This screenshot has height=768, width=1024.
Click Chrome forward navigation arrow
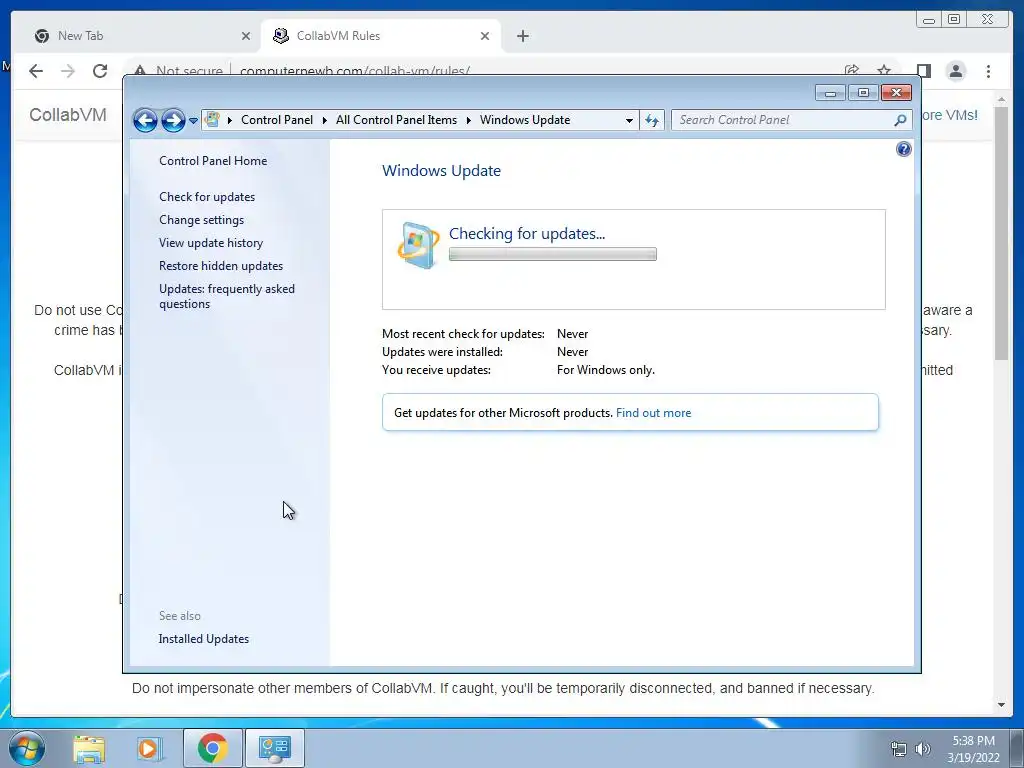pyautogui.click(x=68, y=71)
